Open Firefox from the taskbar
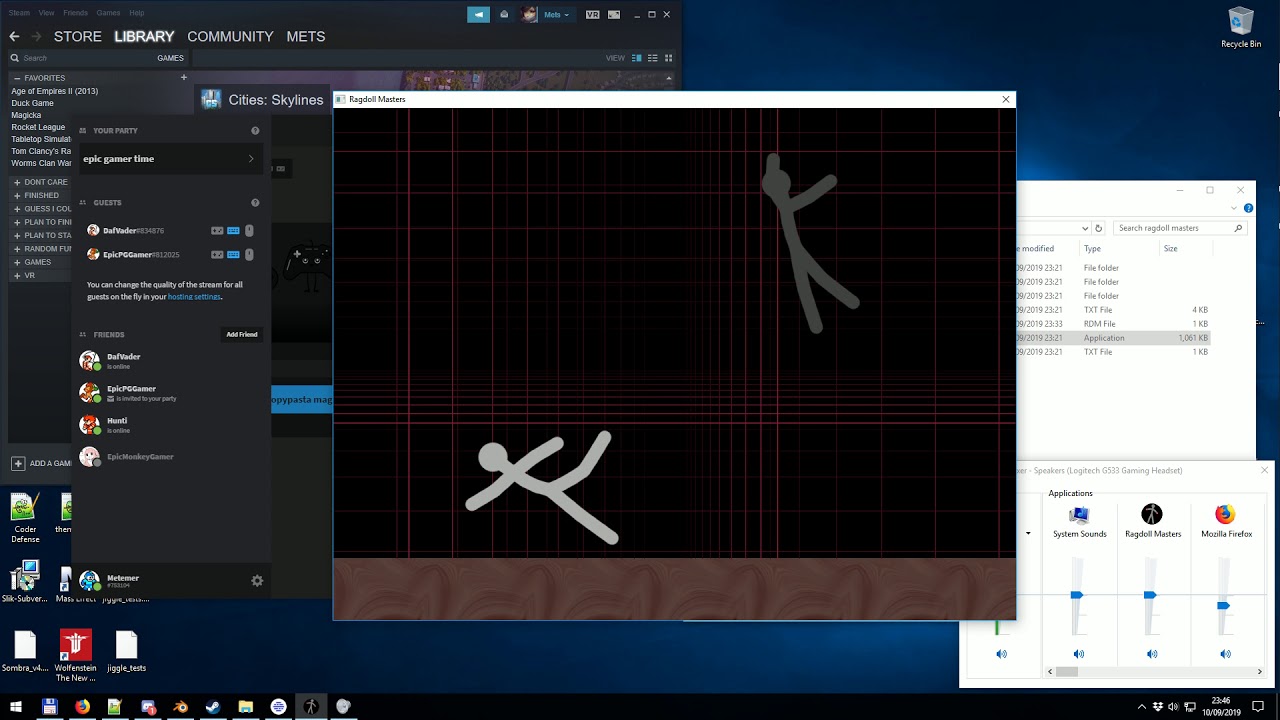This screenshot has height=720, width=1280. [82, 706]
